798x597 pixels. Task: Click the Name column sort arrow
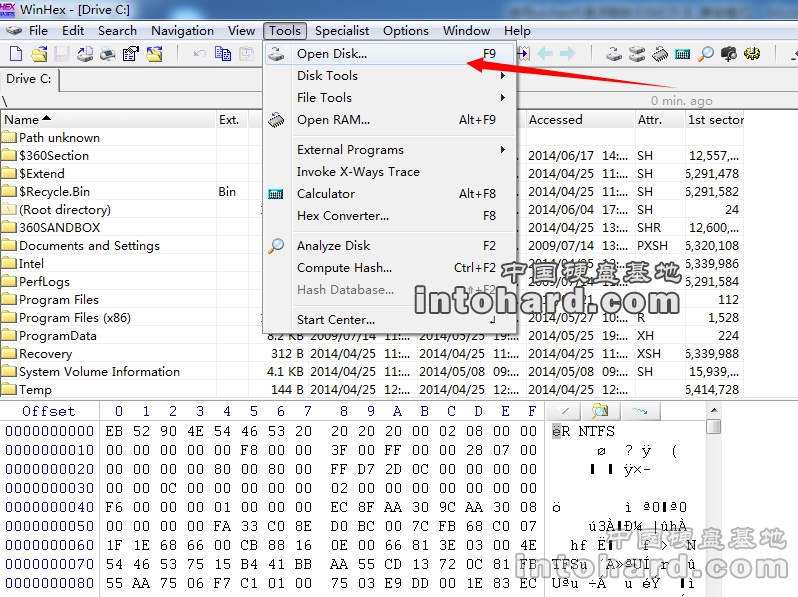(47, 118)
